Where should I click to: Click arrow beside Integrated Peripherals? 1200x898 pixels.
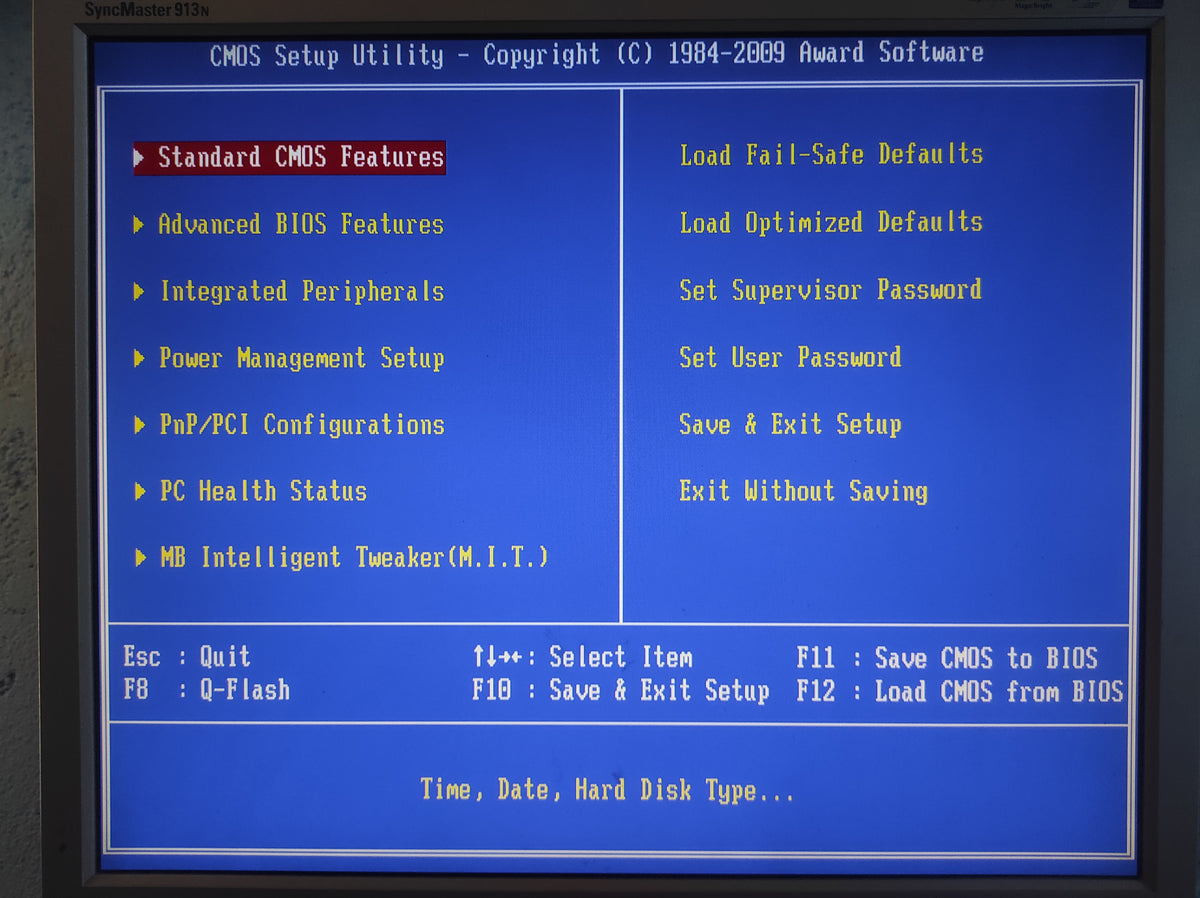click(x=139, y=292)
